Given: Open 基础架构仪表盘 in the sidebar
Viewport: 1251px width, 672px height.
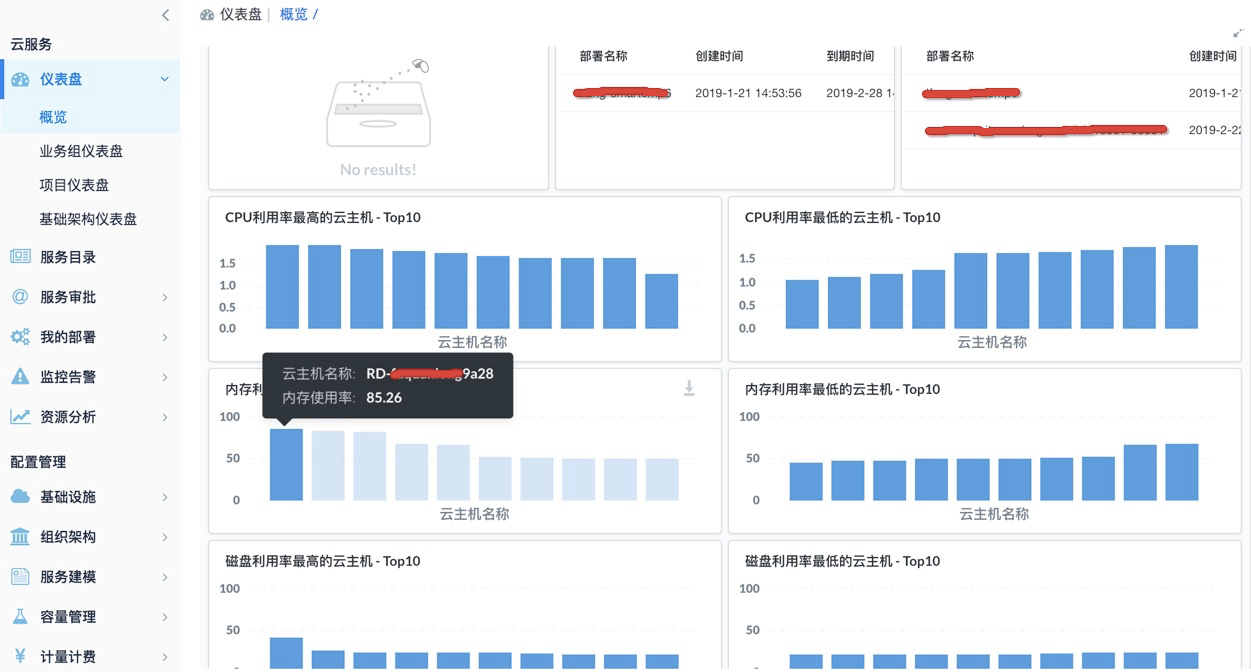Looking at the screenshot, I should 88,219.
